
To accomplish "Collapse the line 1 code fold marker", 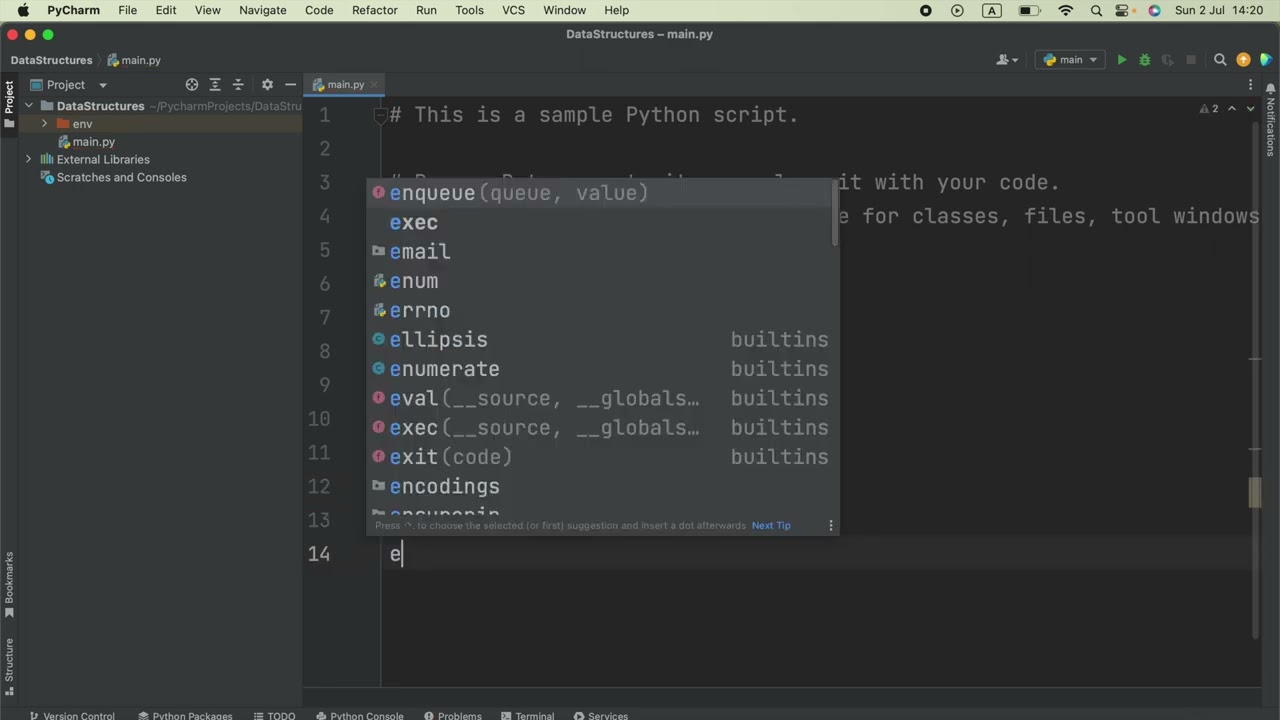I will (380, 116).
